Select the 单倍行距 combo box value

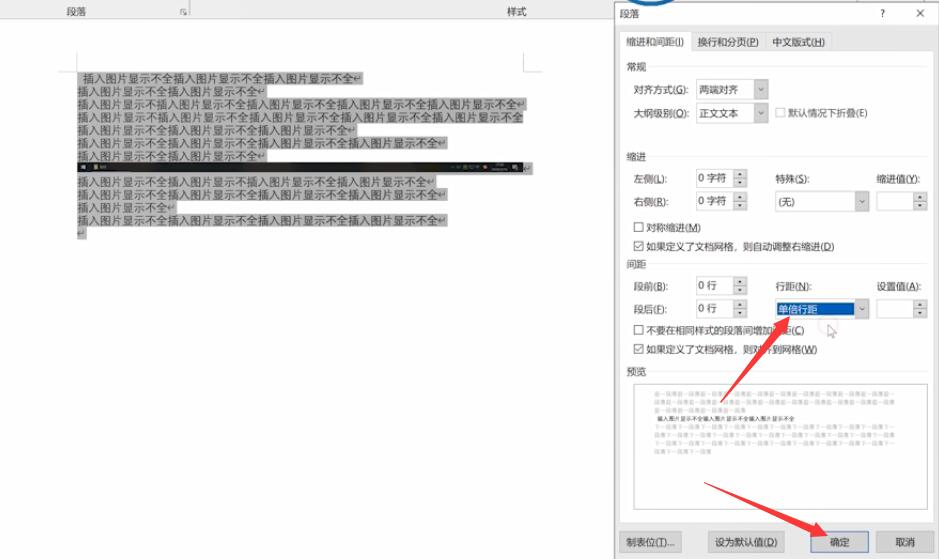click(815, 309)
